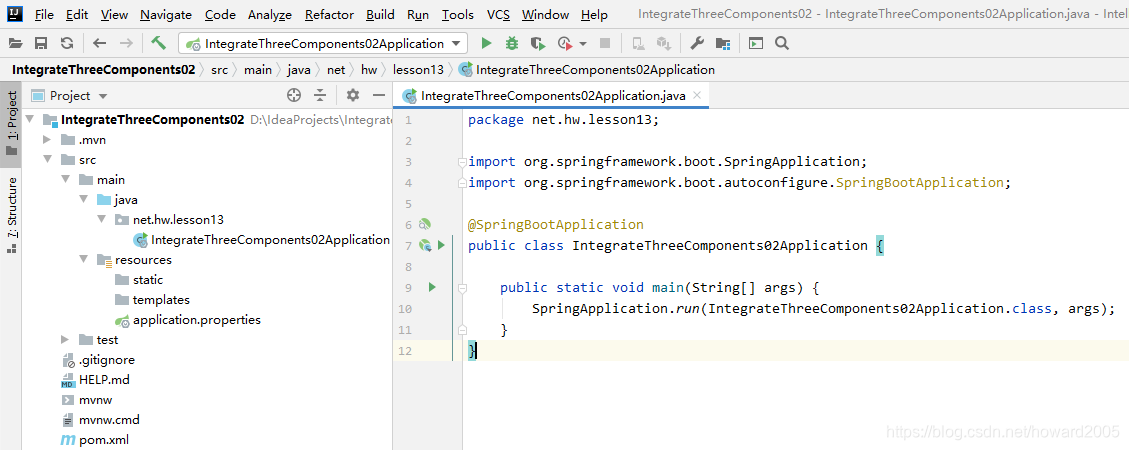Image resolution: width=1129 pixels, height=450 pixels.
Task: Click the run gutter arrow on line 7
Action: coord(441,246)
